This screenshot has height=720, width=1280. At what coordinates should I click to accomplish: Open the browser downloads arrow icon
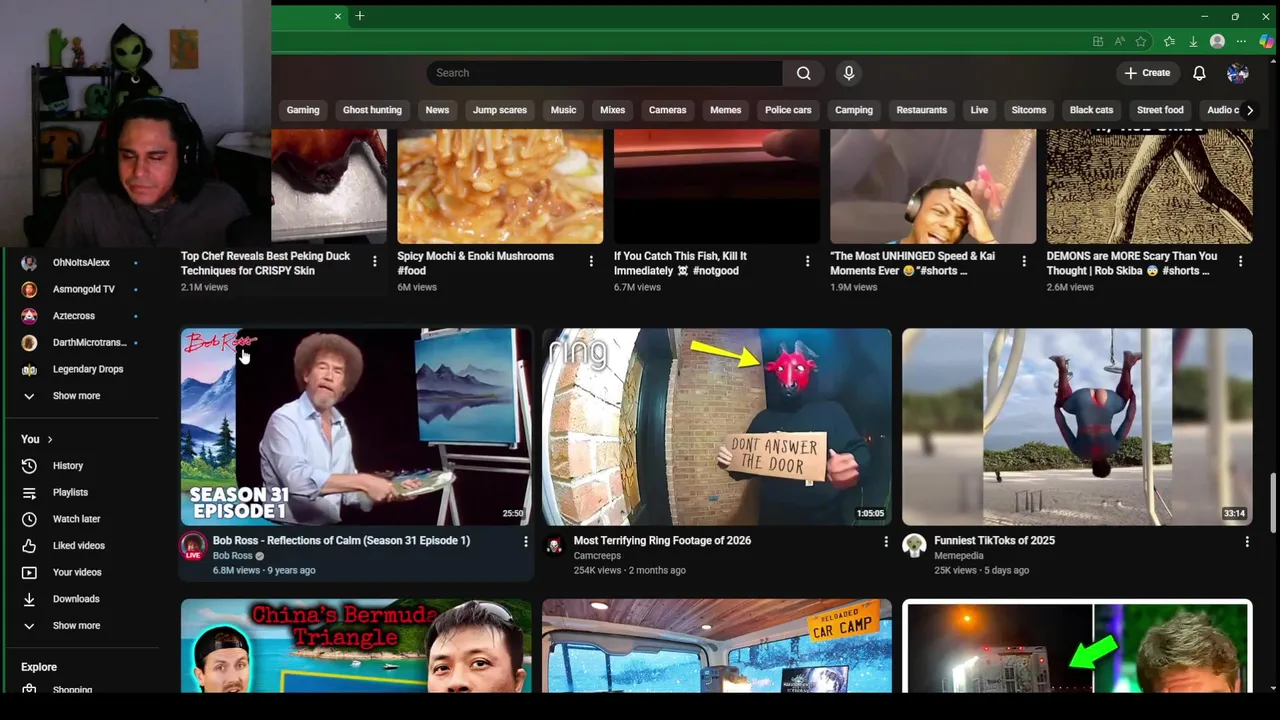[1193, 41]
